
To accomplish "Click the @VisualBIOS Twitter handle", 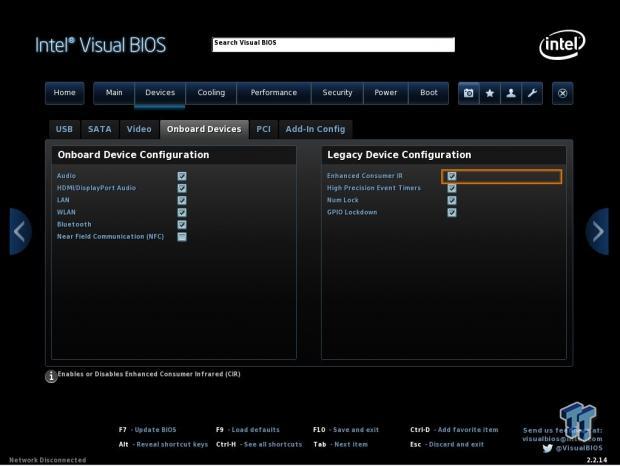I will [579, 448].
